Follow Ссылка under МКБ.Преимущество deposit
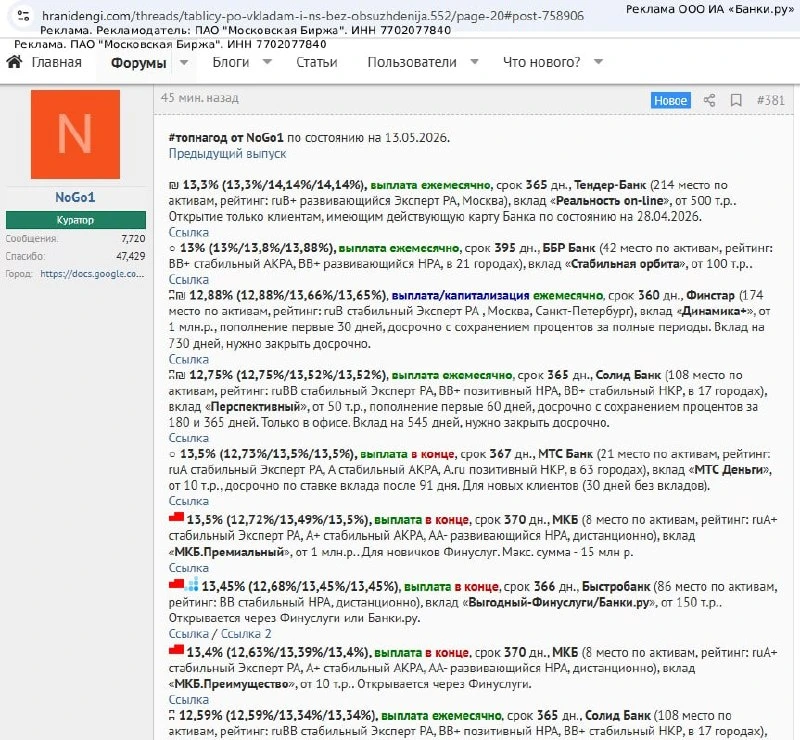 click(x=189, y=699)
